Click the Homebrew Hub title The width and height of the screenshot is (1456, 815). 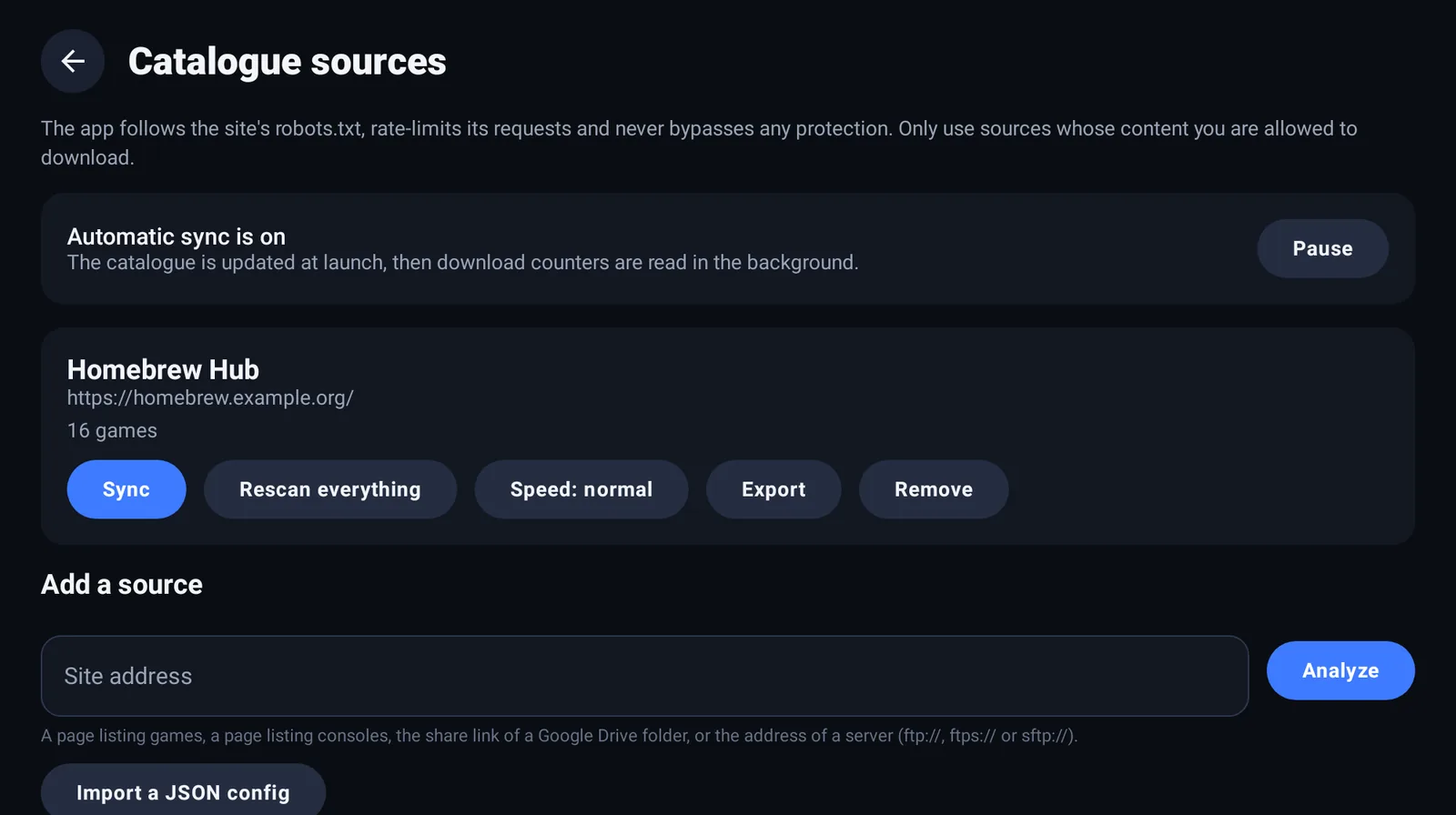[x=163, y=369]
